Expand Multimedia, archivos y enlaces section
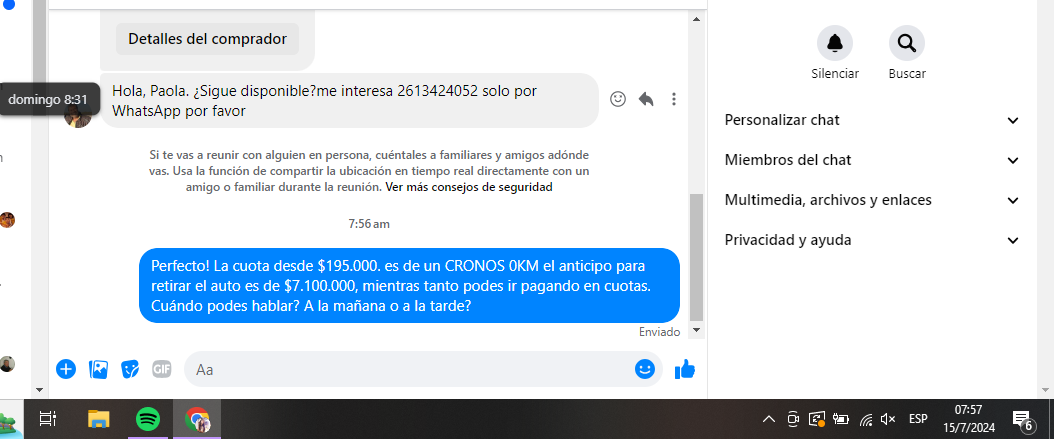This screenshot has height=439, width=1054. click(x=872, y=200)
